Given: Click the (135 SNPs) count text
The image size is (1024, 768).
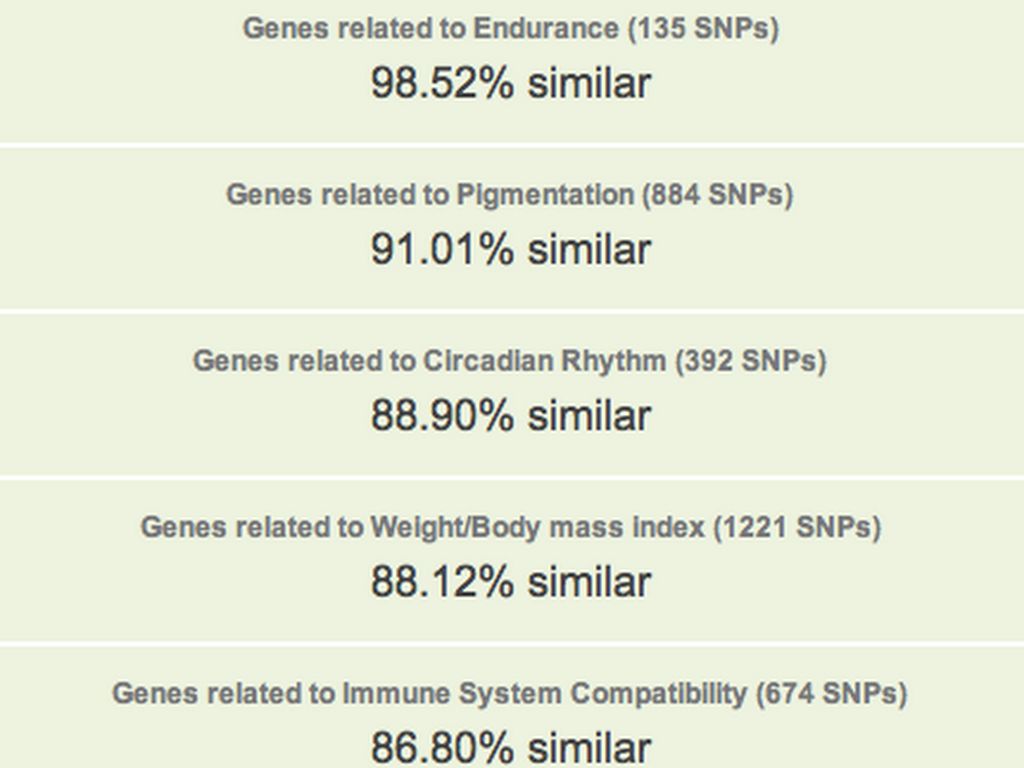Looking at the screenshot, I should (703, 28).
